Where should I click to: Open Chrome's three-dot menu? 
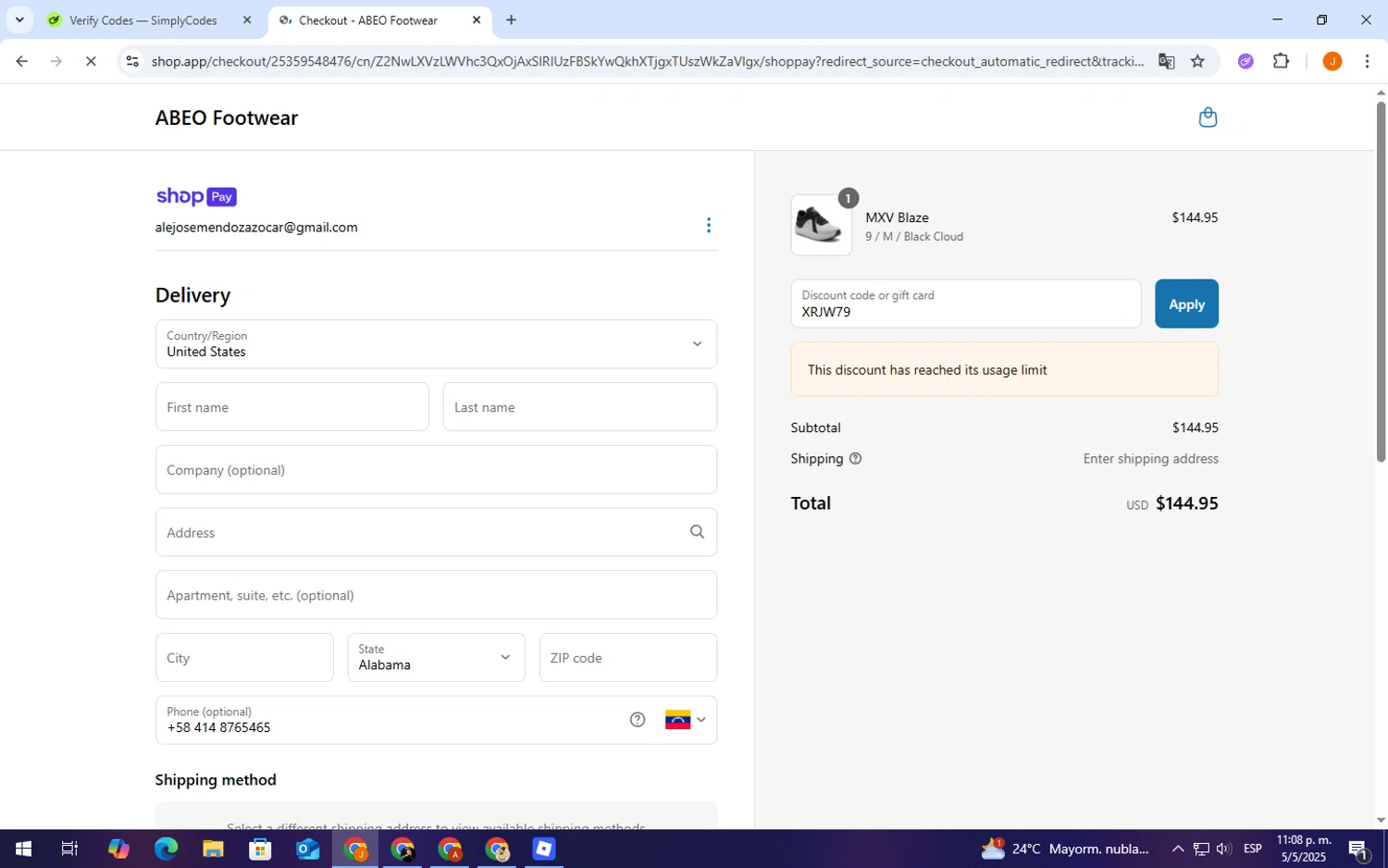(1368, 62)
